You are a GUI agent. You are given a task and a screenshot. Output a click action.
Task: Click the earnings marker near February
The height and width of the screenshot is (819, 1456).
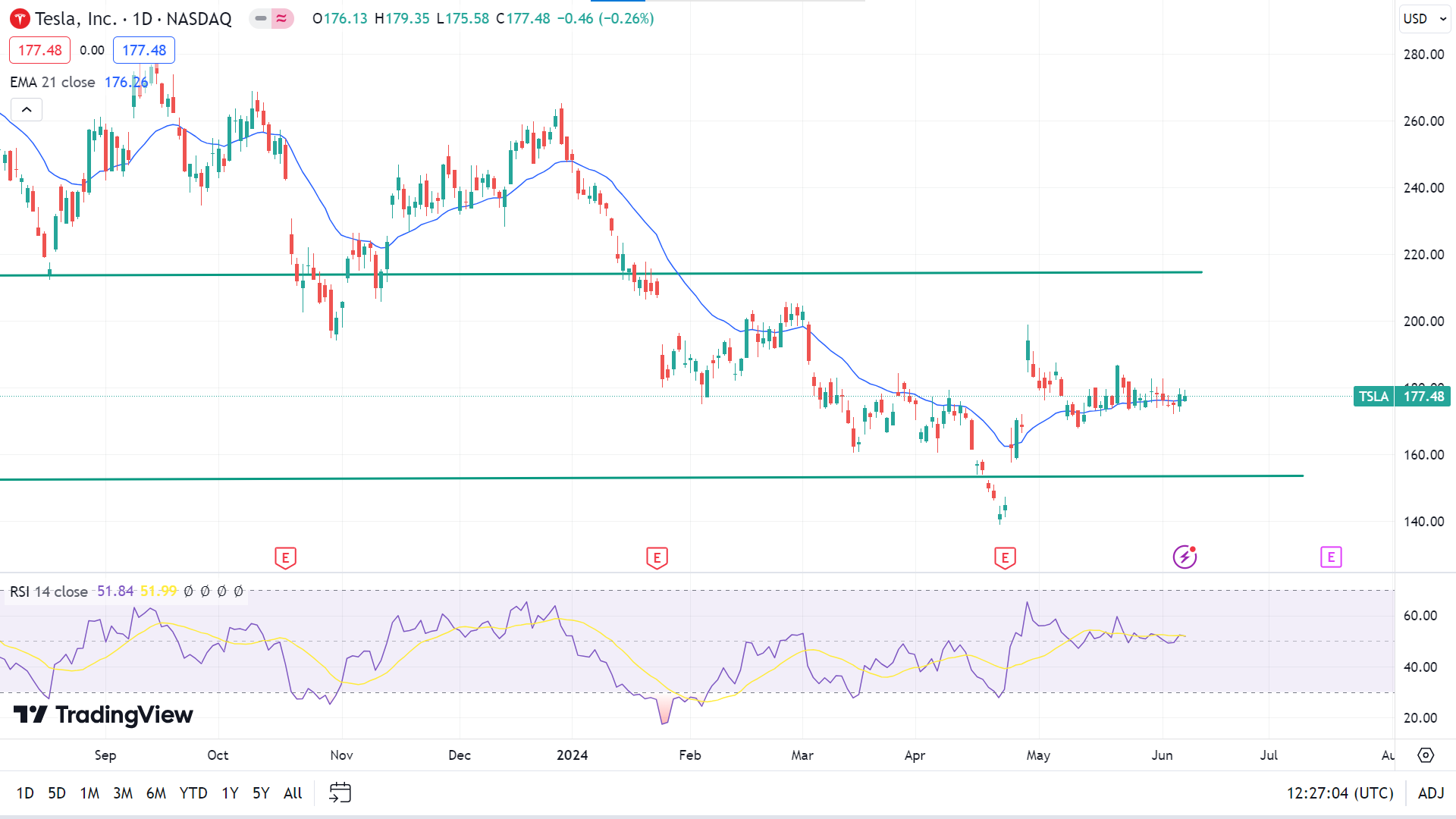click(657, 558)
